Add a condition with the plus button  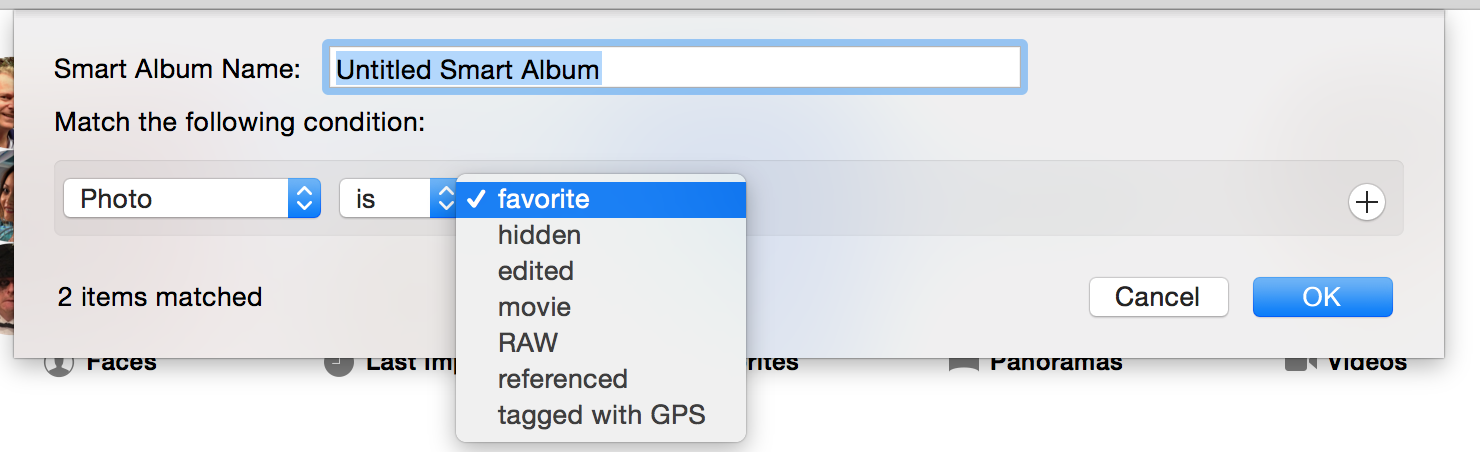(x=1366, y=202)
